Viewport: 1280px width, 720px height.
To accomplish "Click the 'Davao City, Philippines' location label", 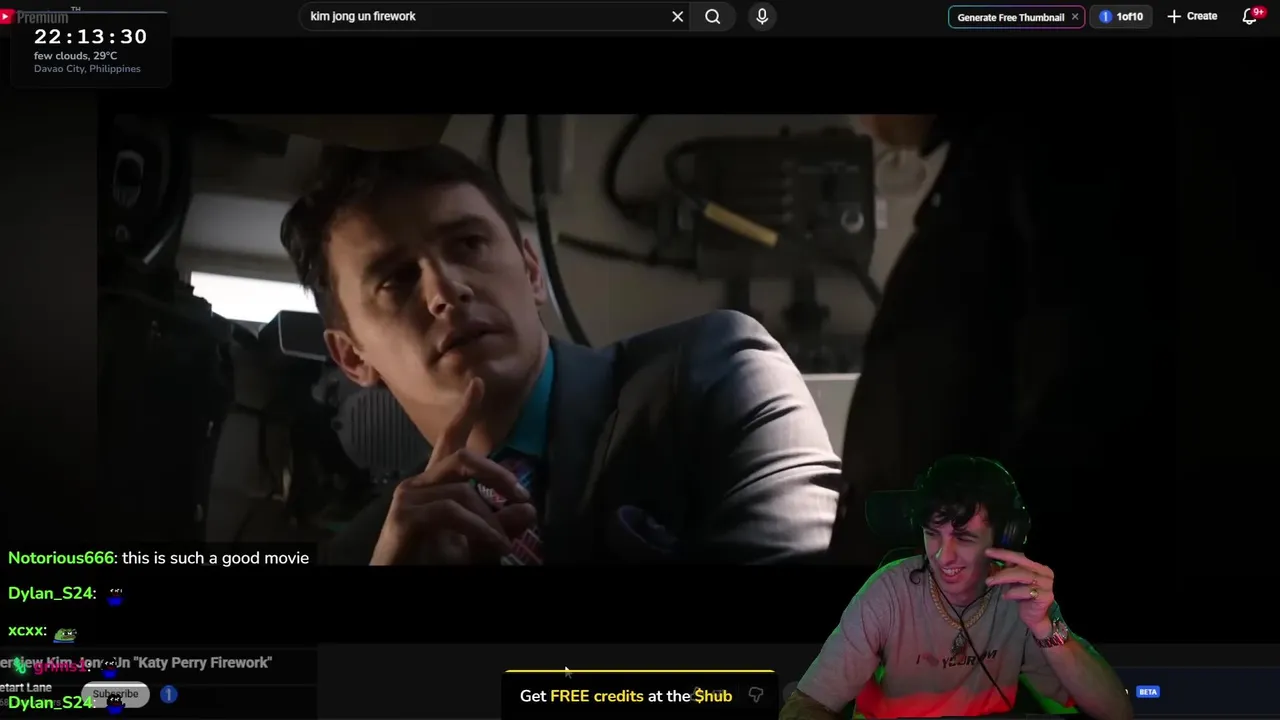I will [x=87, y=69].
